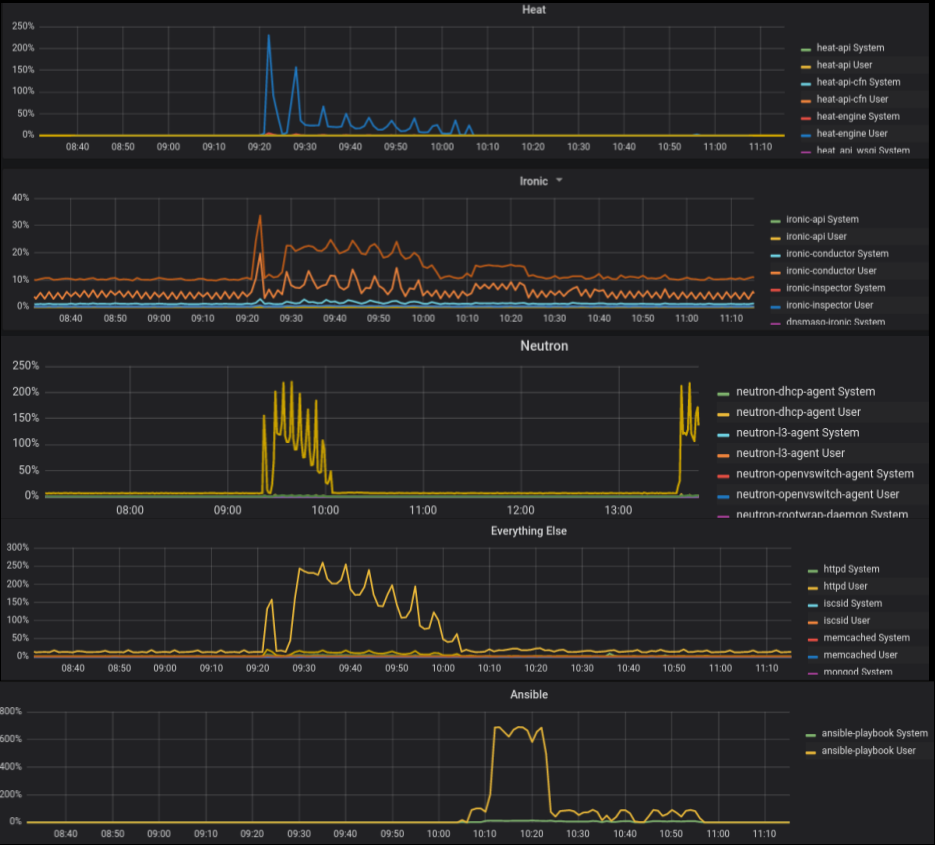Select ironic-inspector System legend entry
The image size is (935, 845).
[x=829, y=288]
